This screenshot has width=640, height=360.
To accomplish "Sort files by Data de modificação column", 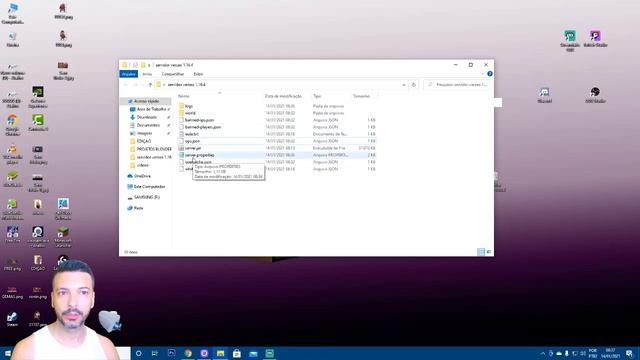I will 283,96.
